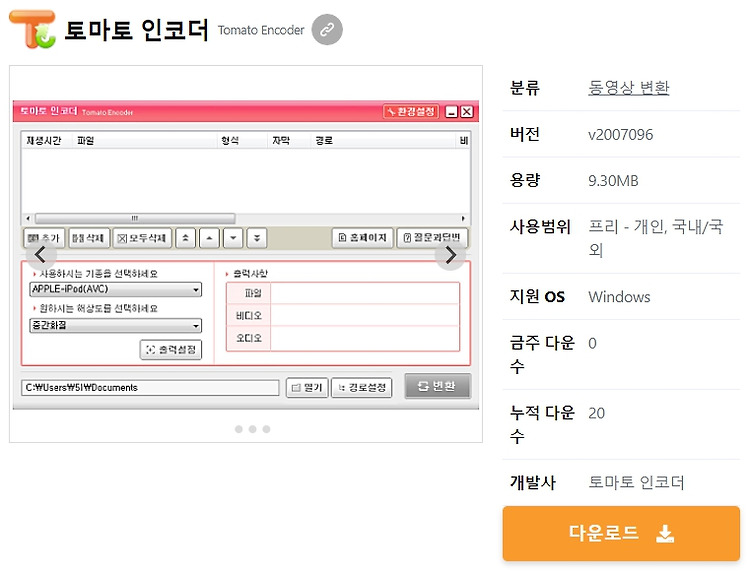Click the 오디오 output info row
Screen dimensions: 750x573
click(342, 338)
